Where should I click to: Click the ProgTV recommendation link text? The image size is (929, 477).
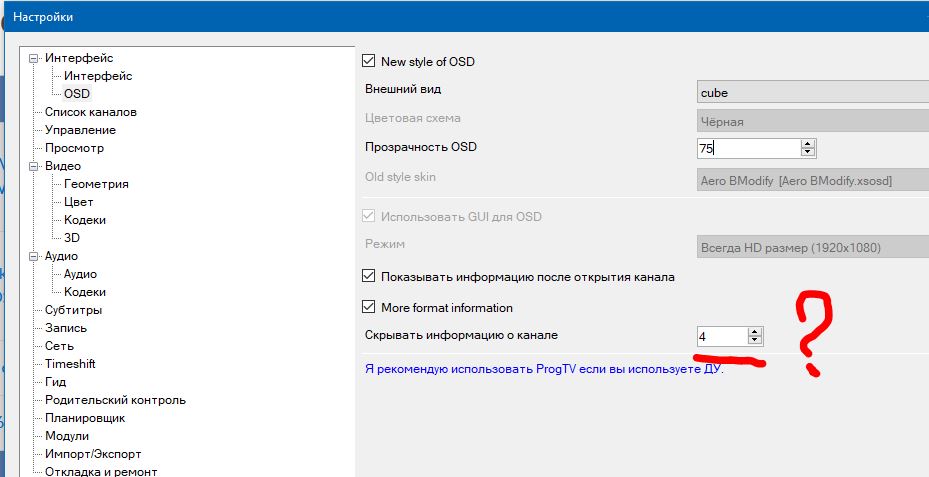pos(545,369)
